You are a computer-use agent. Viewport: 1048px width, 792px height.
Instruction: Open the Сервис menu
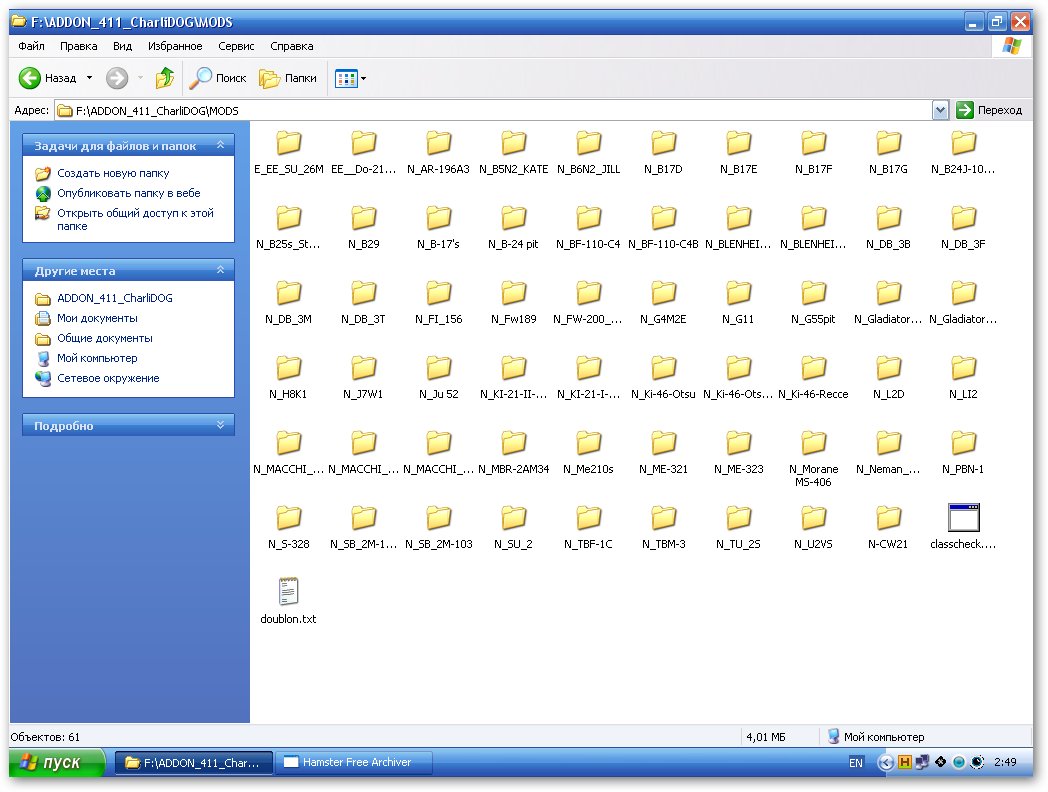click(235, 46)
